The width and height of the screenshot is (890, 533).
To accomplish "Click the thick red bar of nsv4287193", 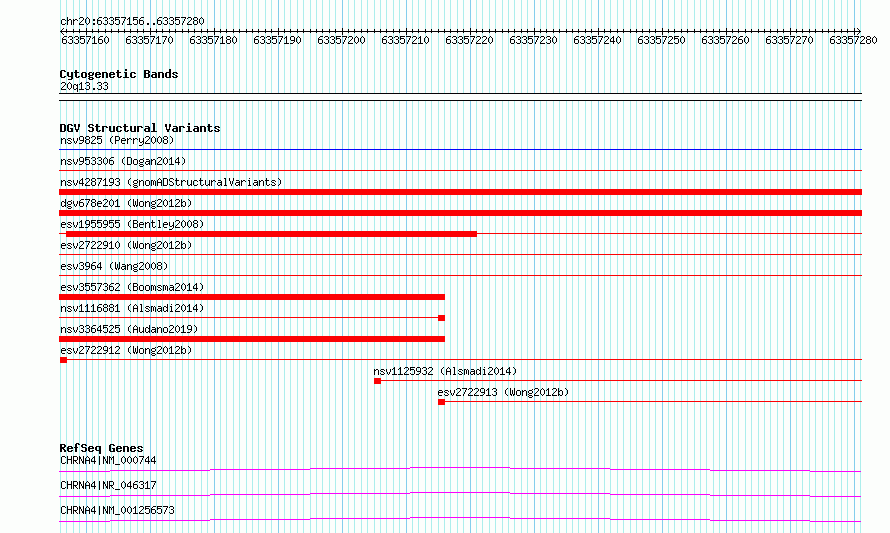I will pos(460,192).
